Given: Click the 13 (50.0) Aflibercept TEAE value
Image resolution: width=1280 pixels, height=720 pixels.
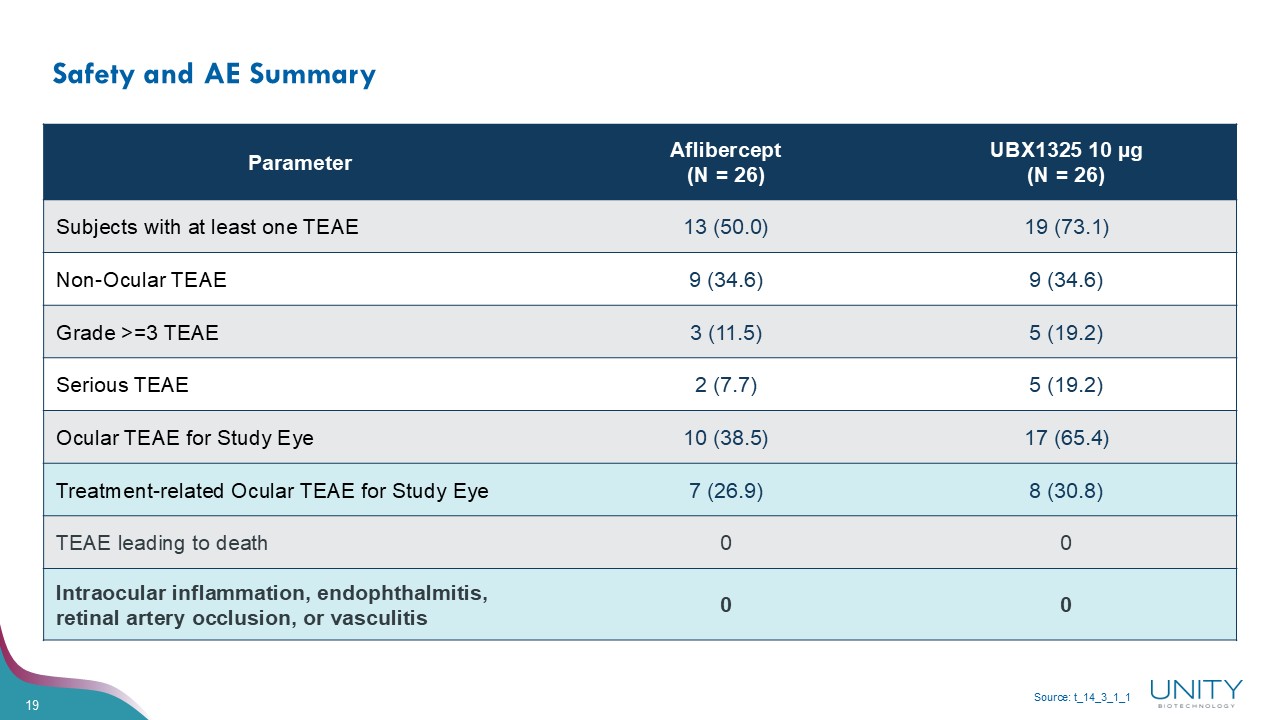Looking at the screenshot, I should coord(725,227).
